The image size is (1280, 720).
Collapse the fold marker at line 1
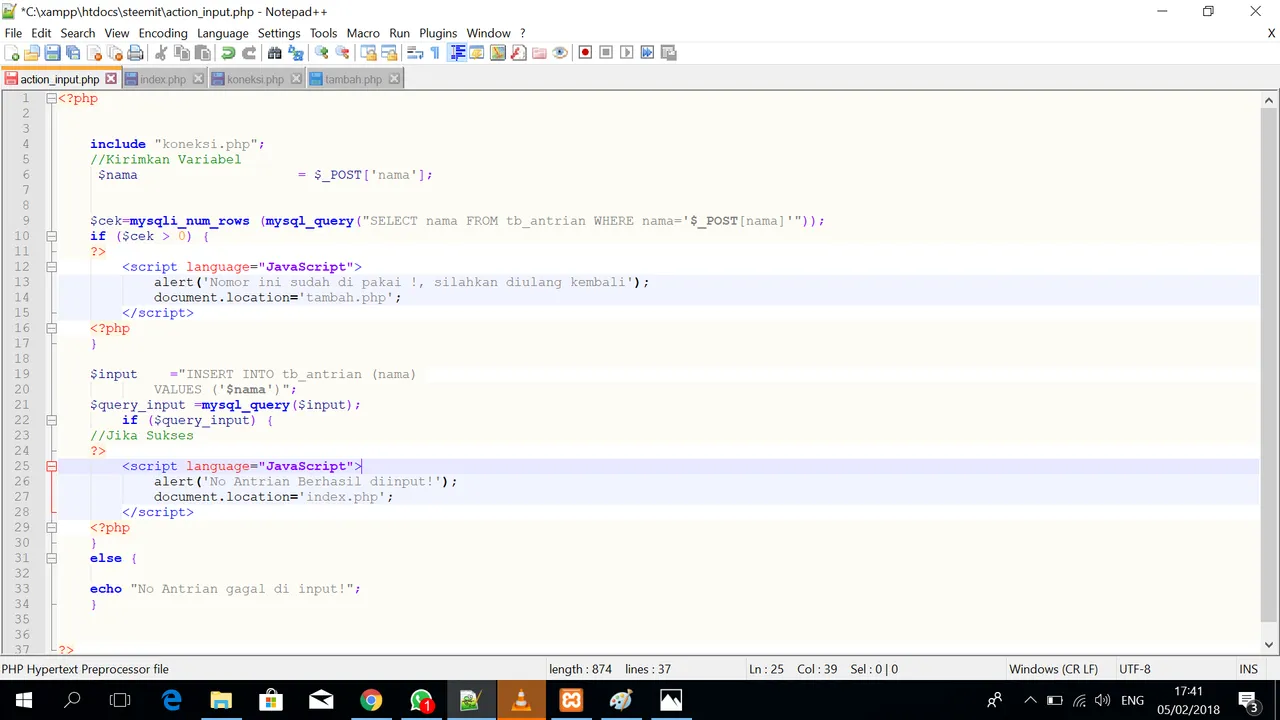pyautogui.click(x=51, y=99)
